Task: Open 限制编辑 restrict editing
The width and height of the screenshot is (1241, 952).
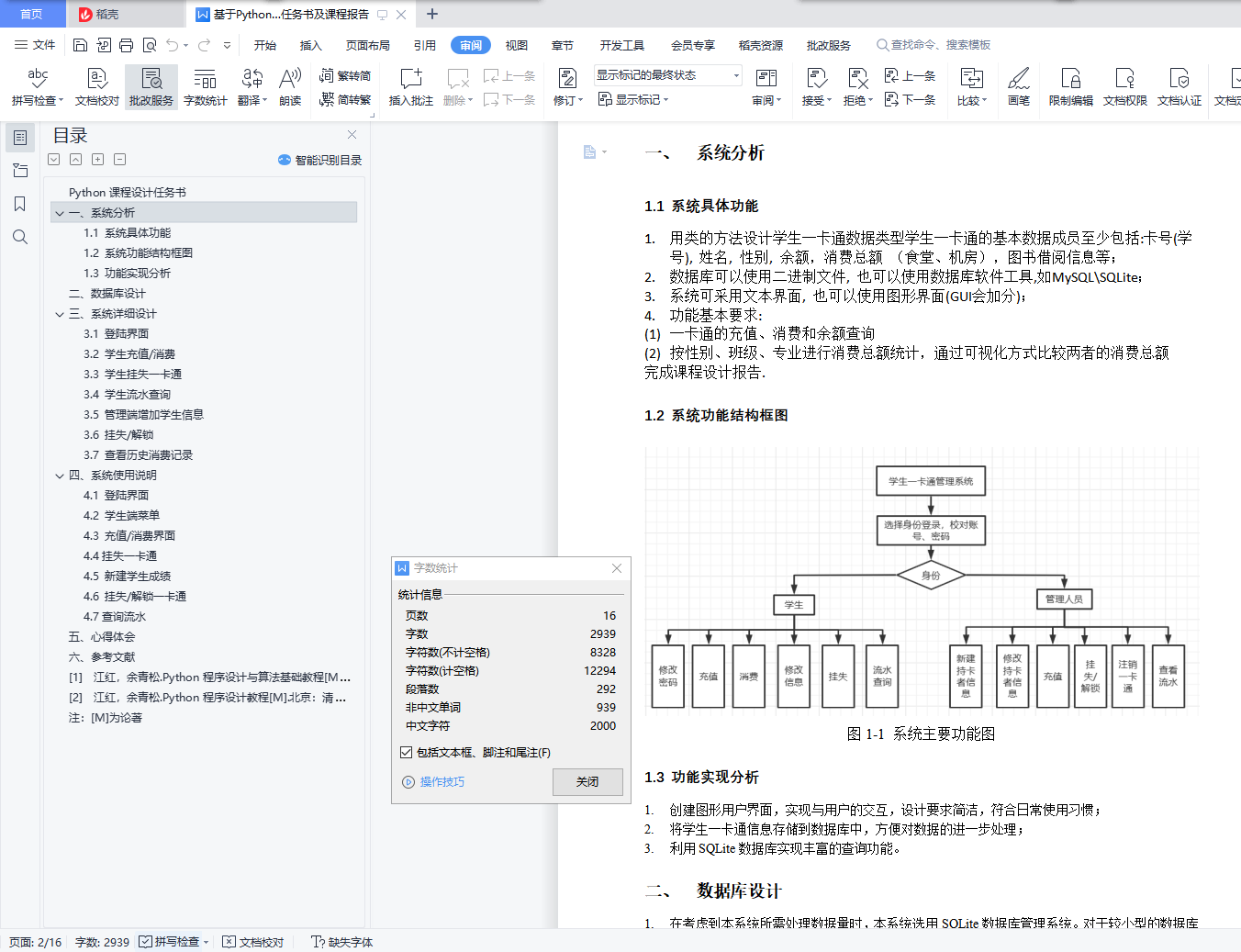Action: click(1071, 87)
